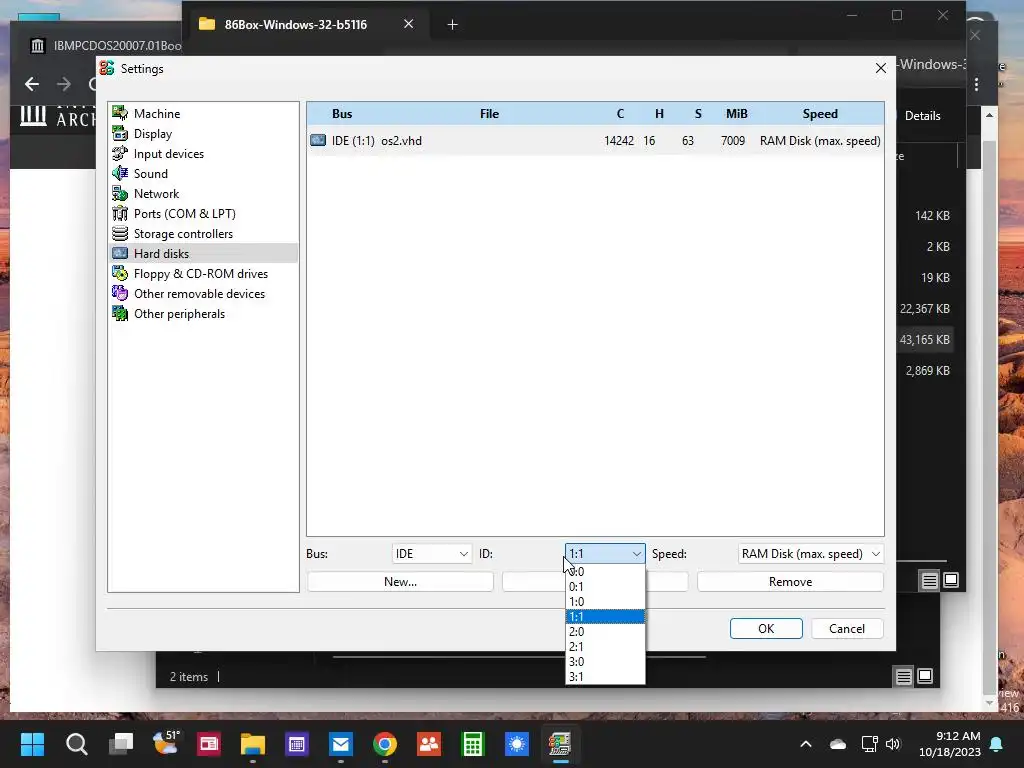Viewport: 1024px width, 768px height.
Task: Show hidden system tray icons
Action: coord(806,744)
